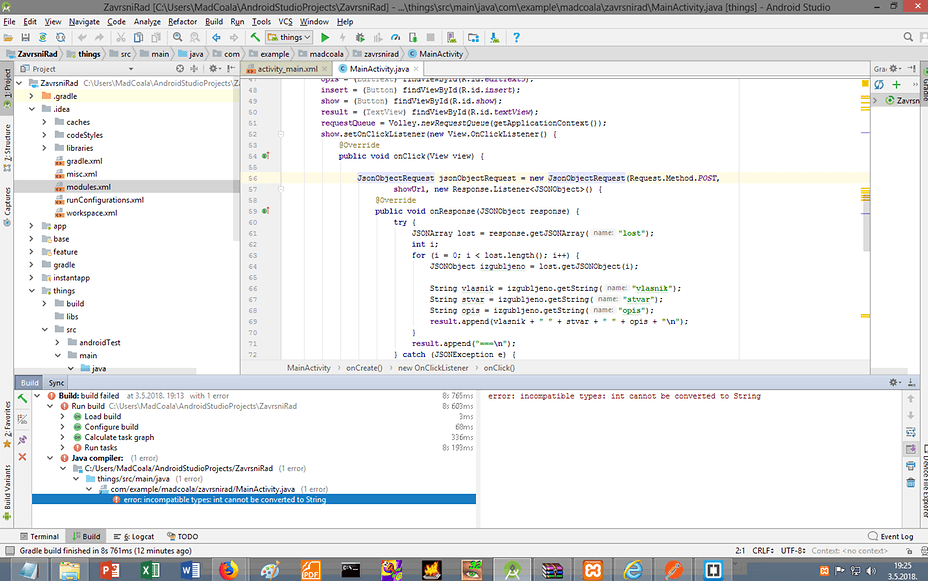This screenshot has height=581, width=928.
Task: Expand the caches folder
Action: (x=44, y=122)
